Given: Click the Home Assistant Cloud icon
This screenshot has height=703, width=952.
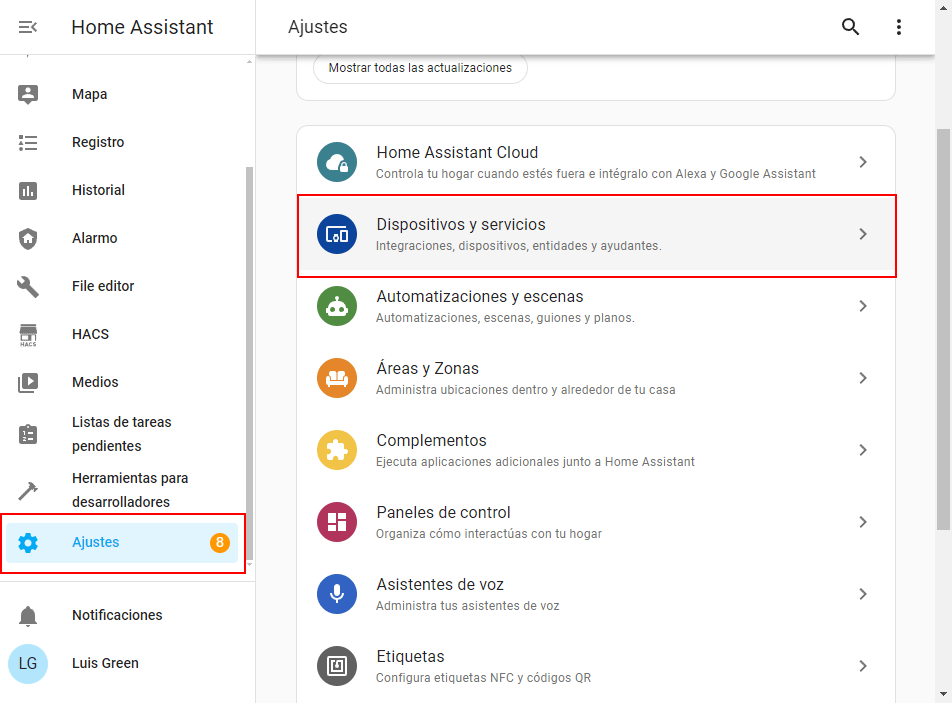Looking at the screenshot, I should [x=337, y=162].
